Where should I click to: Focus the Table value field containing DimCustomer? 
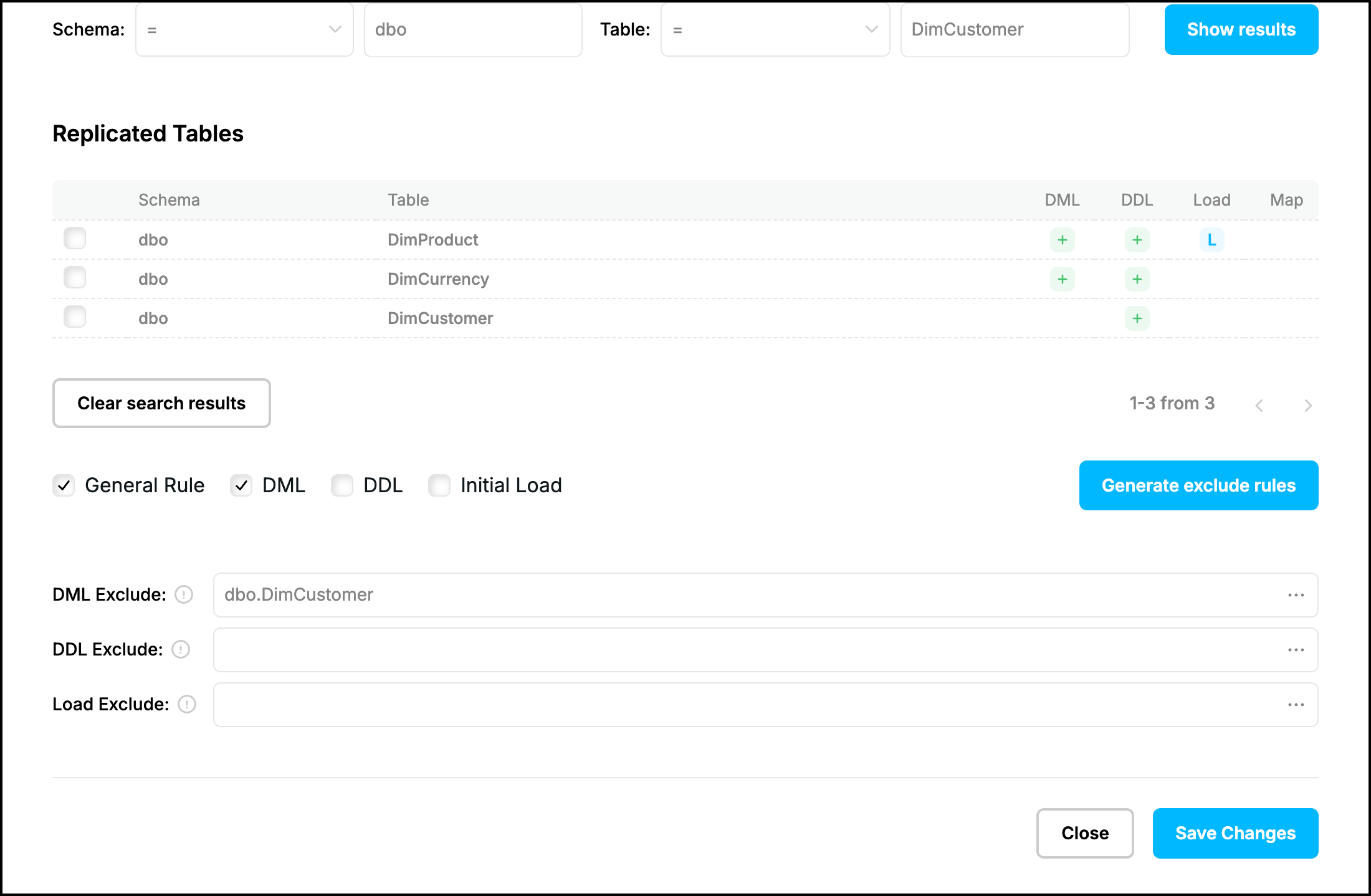(1015, 30)
